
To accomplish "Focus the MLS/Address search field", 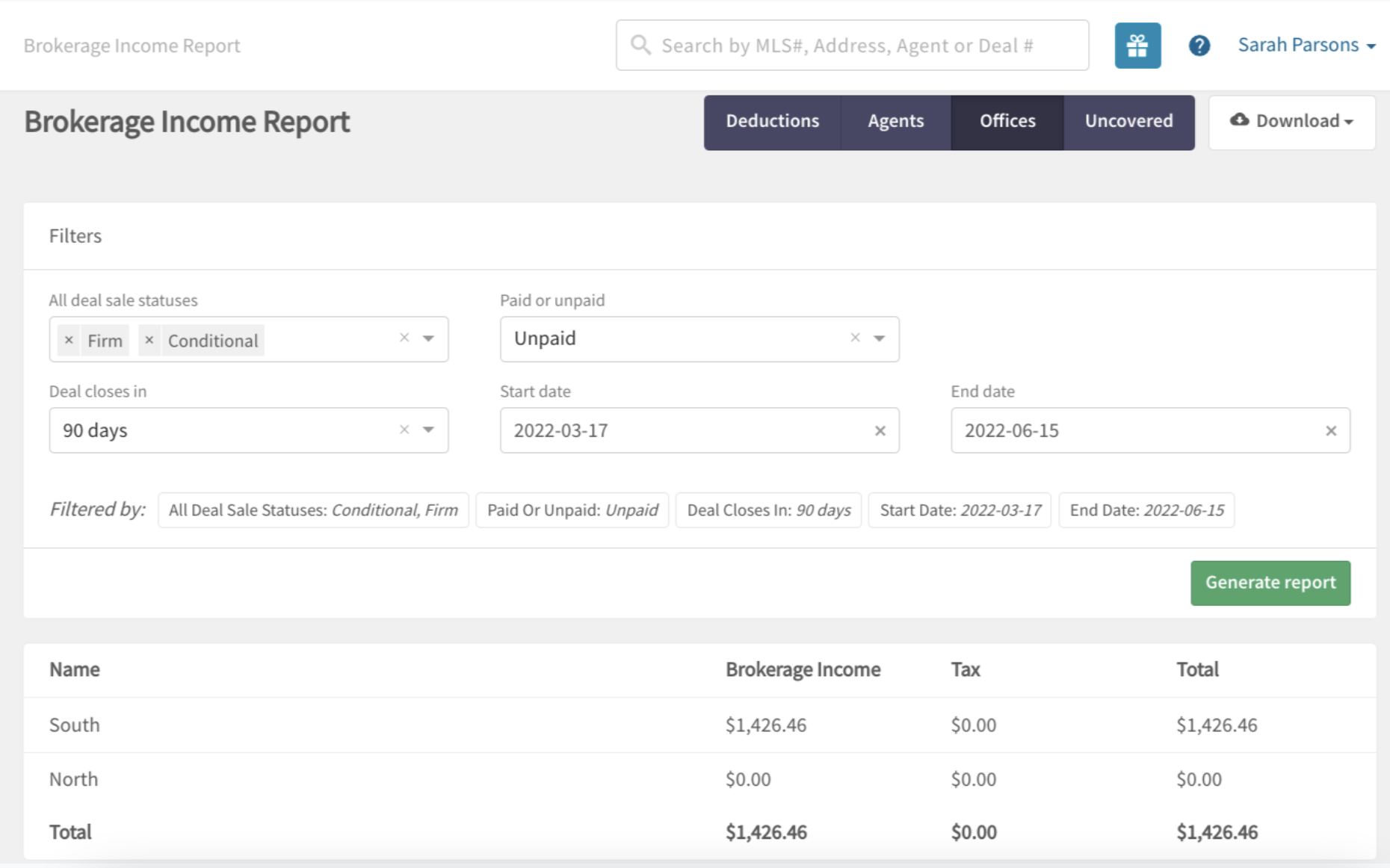I will click(852, 45).
